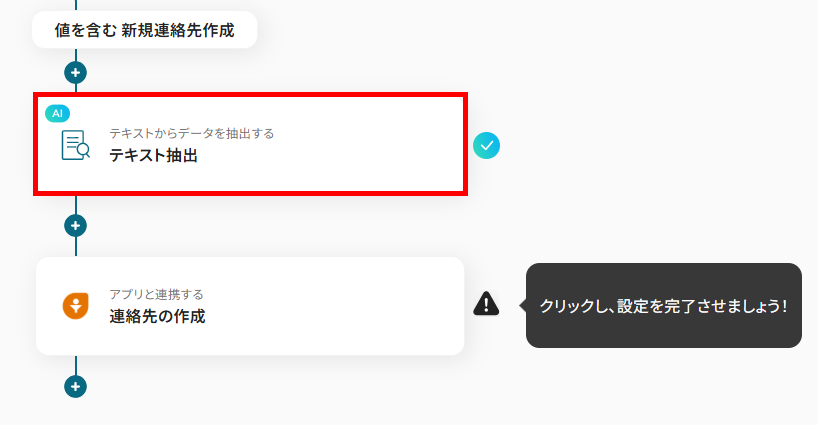Select the 連絡先の作成 title text

tap(158, 317)
